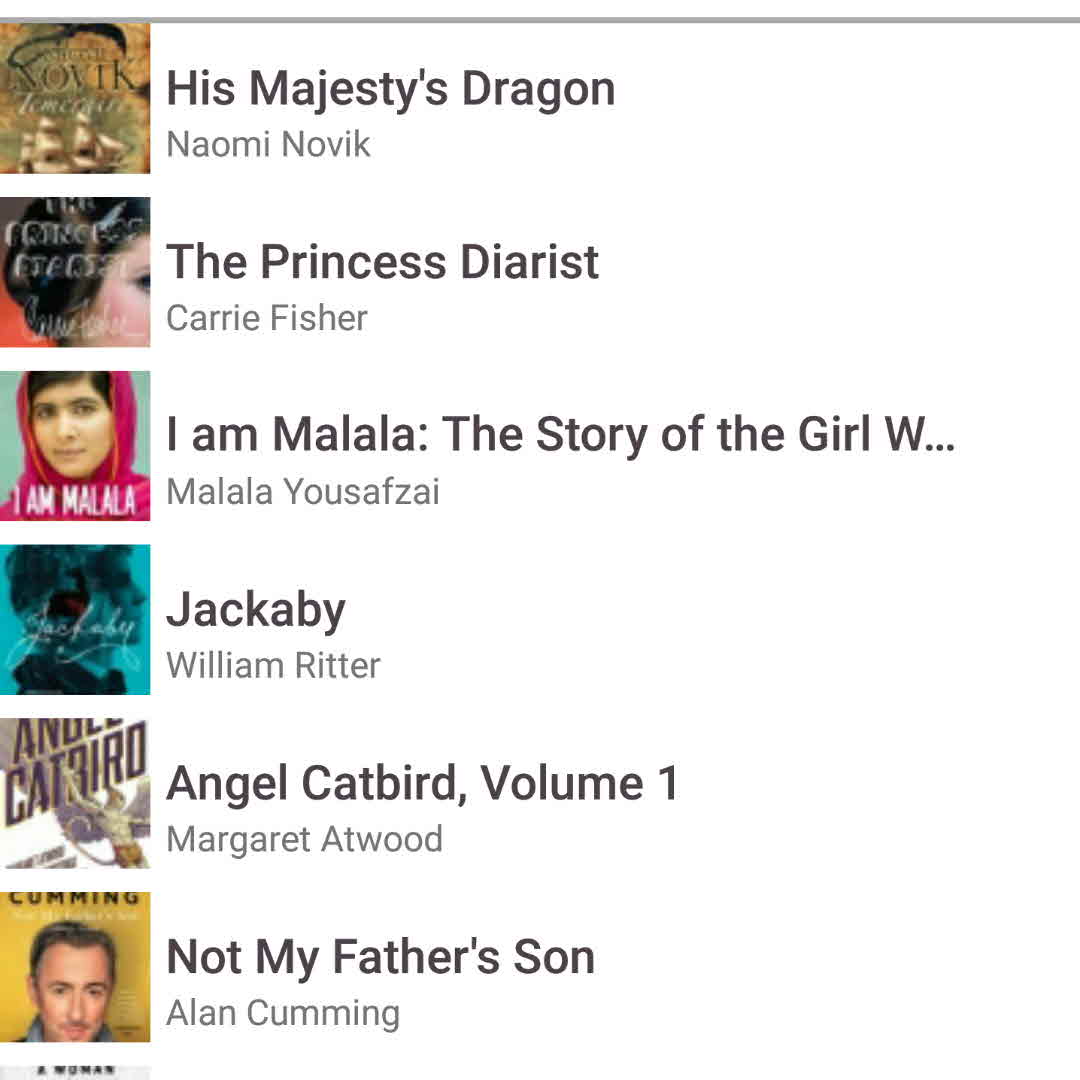Screen dimensions: 1080x1080
Task: Open the truncated I am Malala title
Action: (x=560, y=435)
